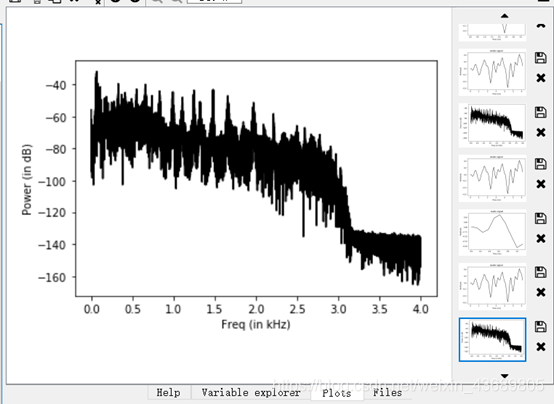The width and height of the screenshot is (554, 404).
Task: Select waveform thumbnail above the unselected spectrum thumbnail
Action: (493, 72)
